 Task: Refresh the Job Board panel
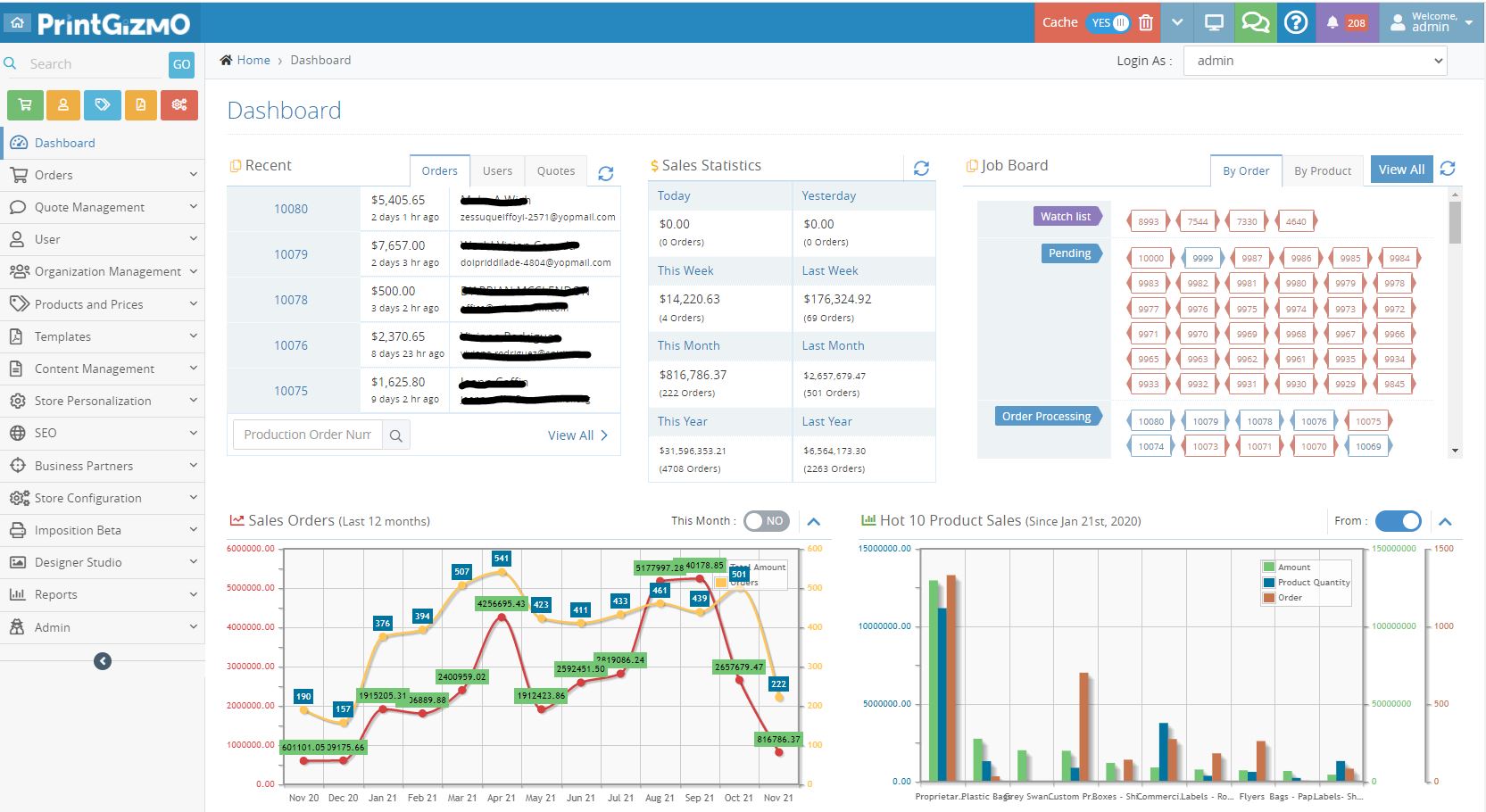point(1448,168)
